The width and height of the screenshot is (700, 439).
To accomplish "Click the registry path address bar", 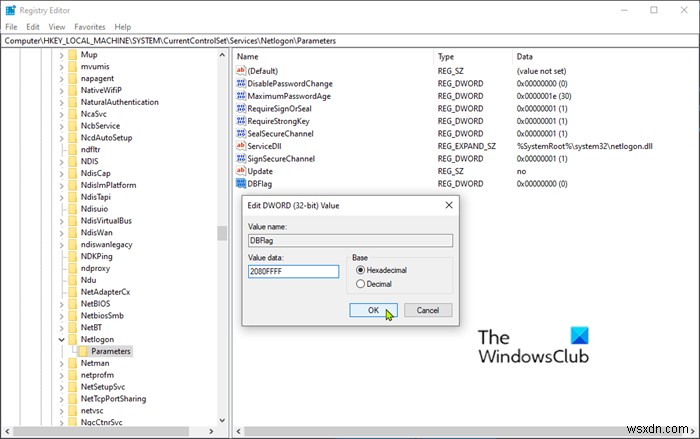I will 350,41.
